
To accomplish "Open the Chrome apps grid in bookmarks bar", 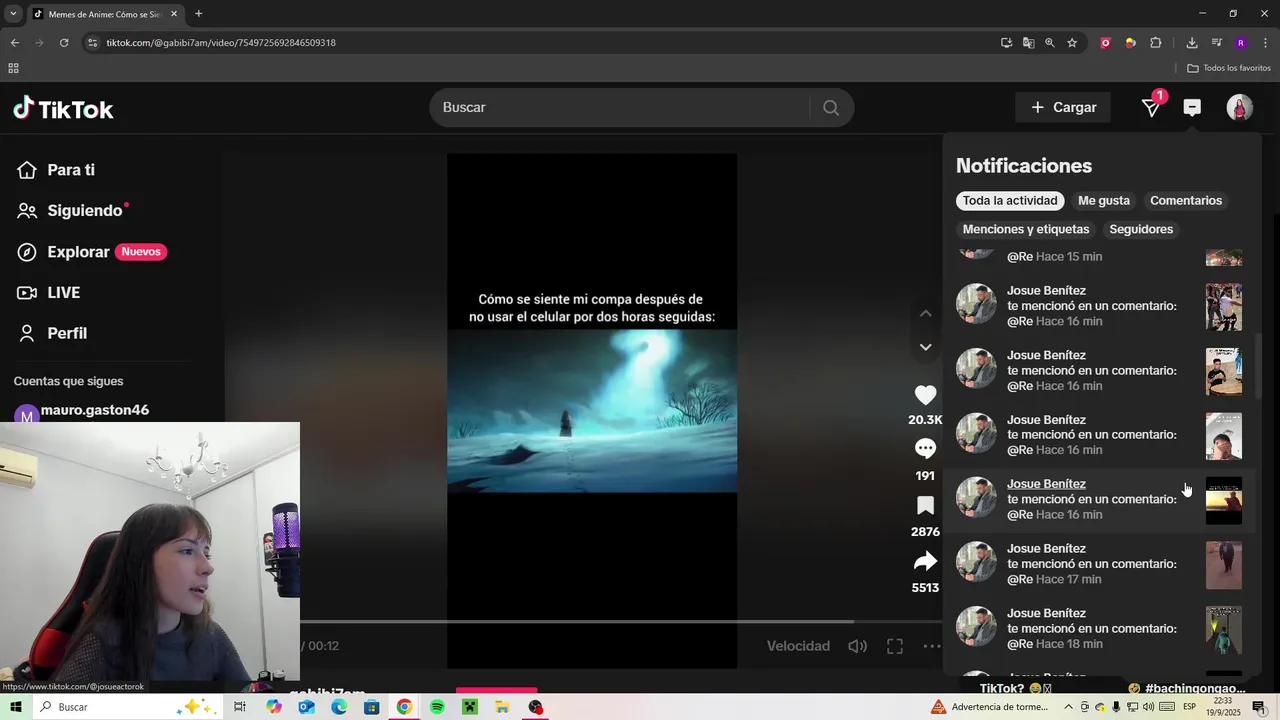I will pos(13,68).
